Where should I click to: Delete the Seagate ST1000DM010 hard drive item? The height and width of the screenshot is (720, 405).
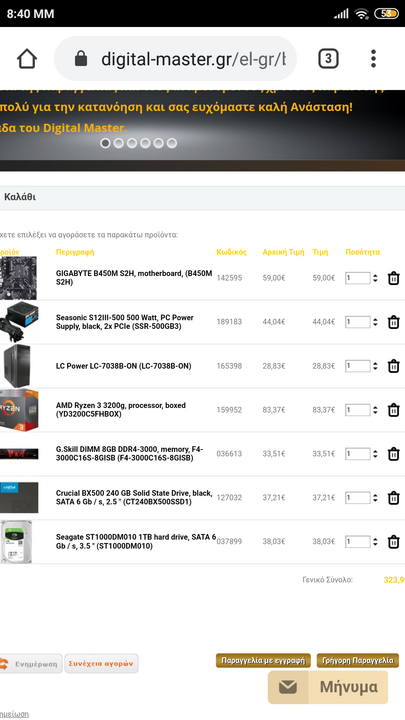[394, 542]
